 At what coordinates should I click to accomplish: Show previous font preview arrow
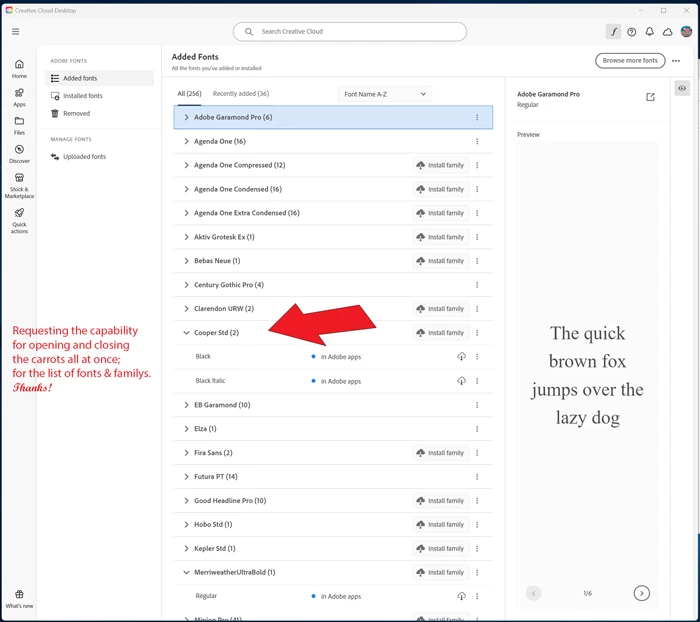click(x=533, y=593)
